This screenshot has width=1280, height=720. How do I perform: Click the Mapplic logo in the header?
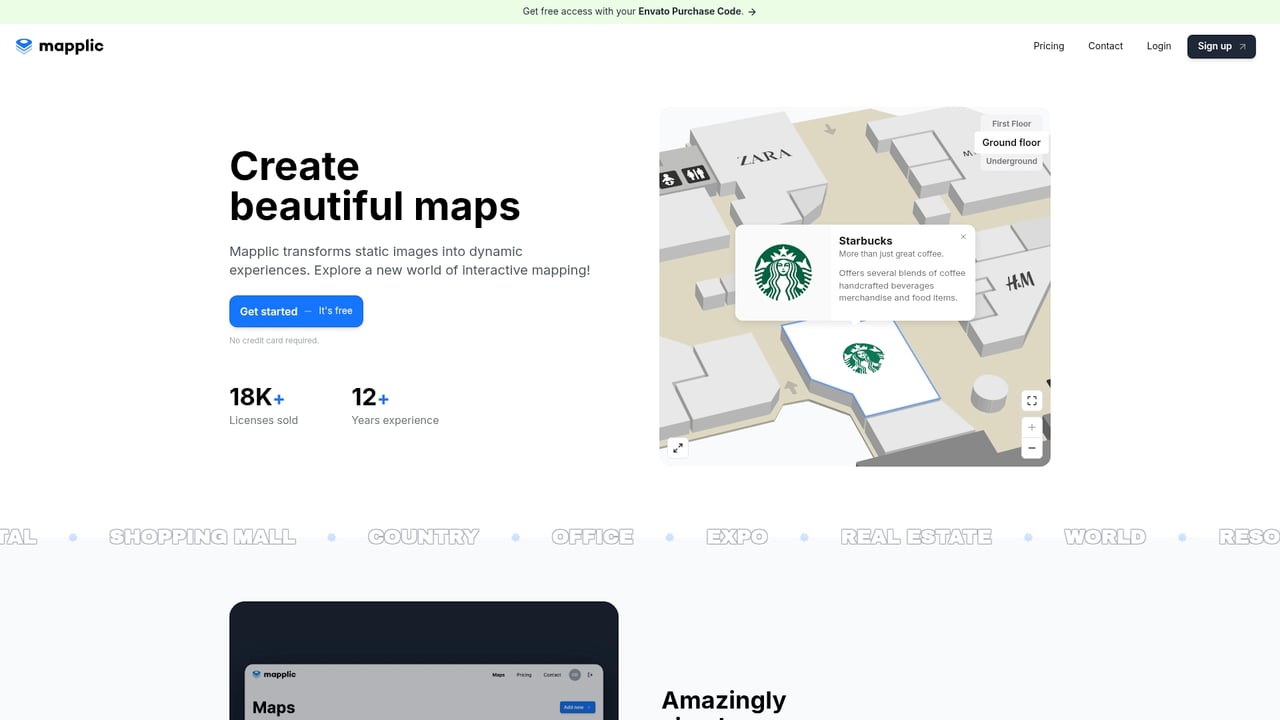pos(59,45)
